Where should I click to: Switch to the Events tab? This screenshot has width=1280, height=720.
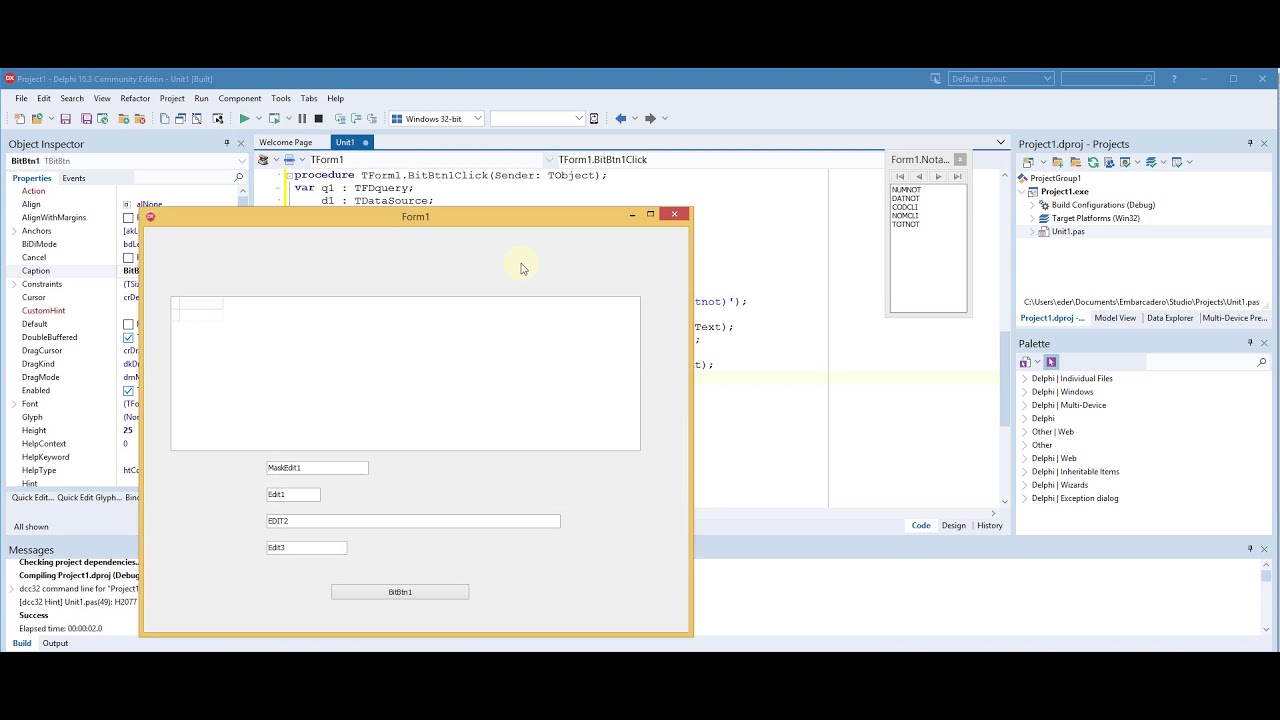[74, 178]
